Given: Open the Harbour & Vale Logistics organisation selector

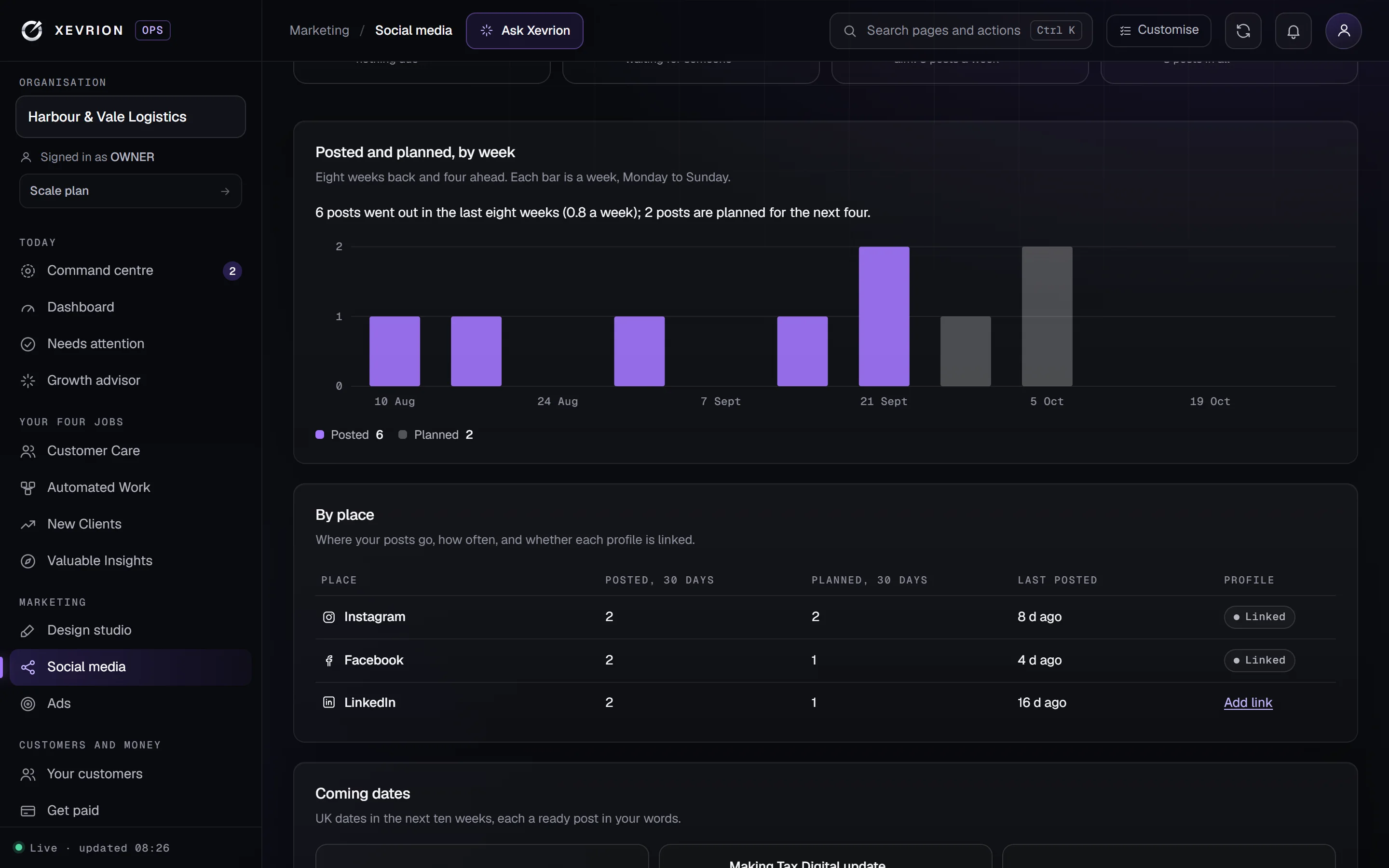Looking at the screenshot, I should tap(130, 117).
